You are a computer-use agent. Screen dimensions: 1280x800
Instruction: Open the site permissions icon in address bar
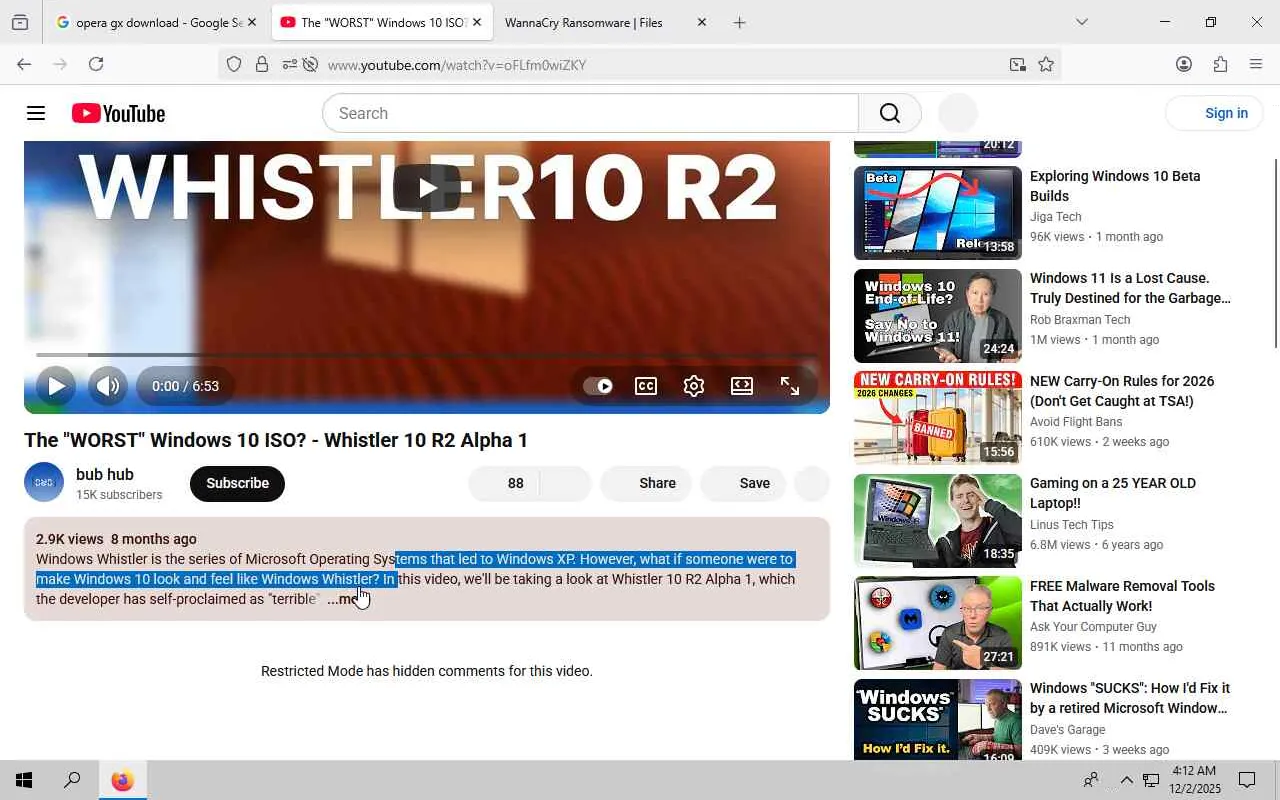point(289,64)
